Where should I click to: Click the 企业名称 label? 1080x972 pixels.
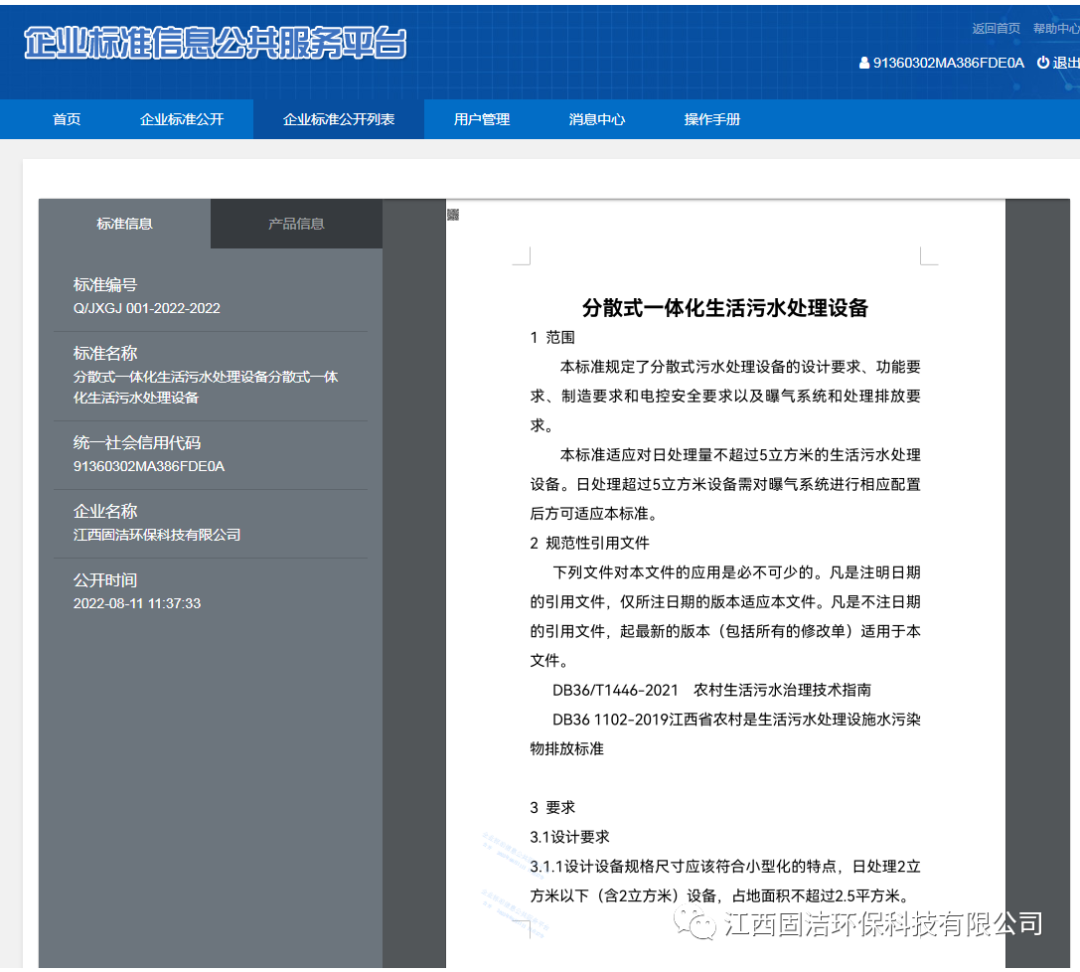[x=105, y=512]
